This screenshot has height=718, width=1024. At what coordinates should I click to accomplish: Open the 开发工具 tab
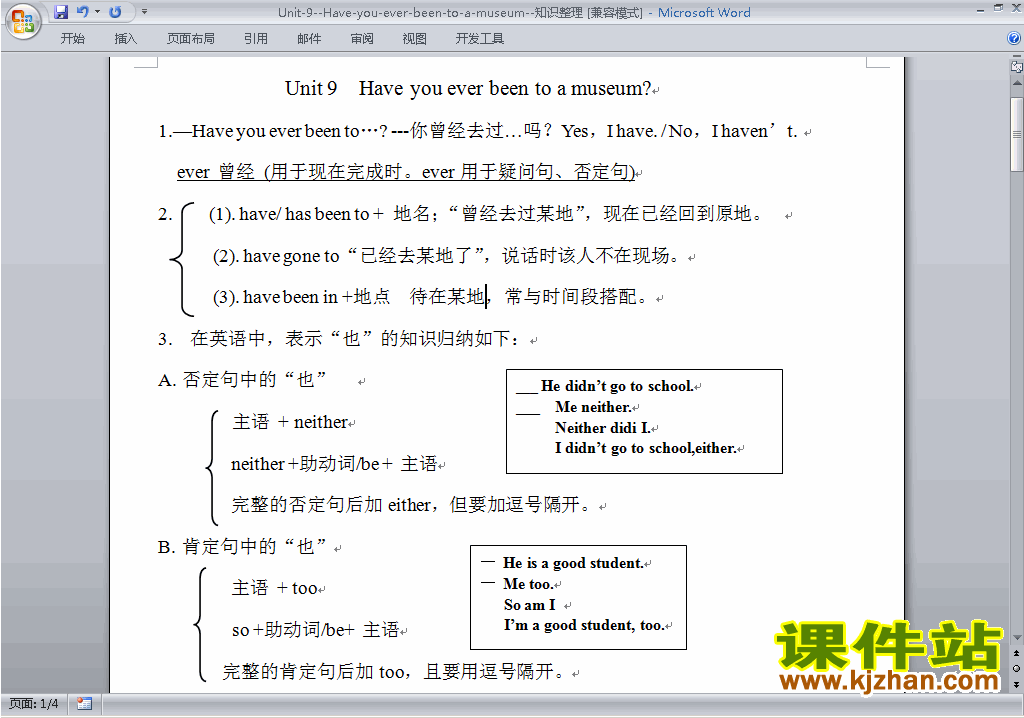click(480, 39)
